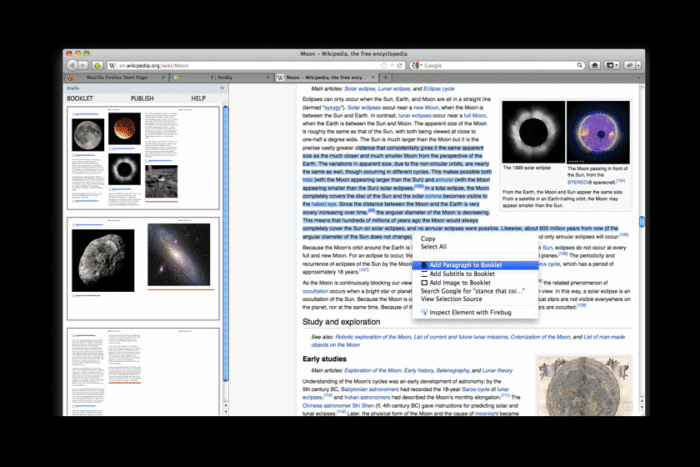Click the gray asteroid image in booklet page two
This screenshot has height=467, width=700.
click(103, 261)
